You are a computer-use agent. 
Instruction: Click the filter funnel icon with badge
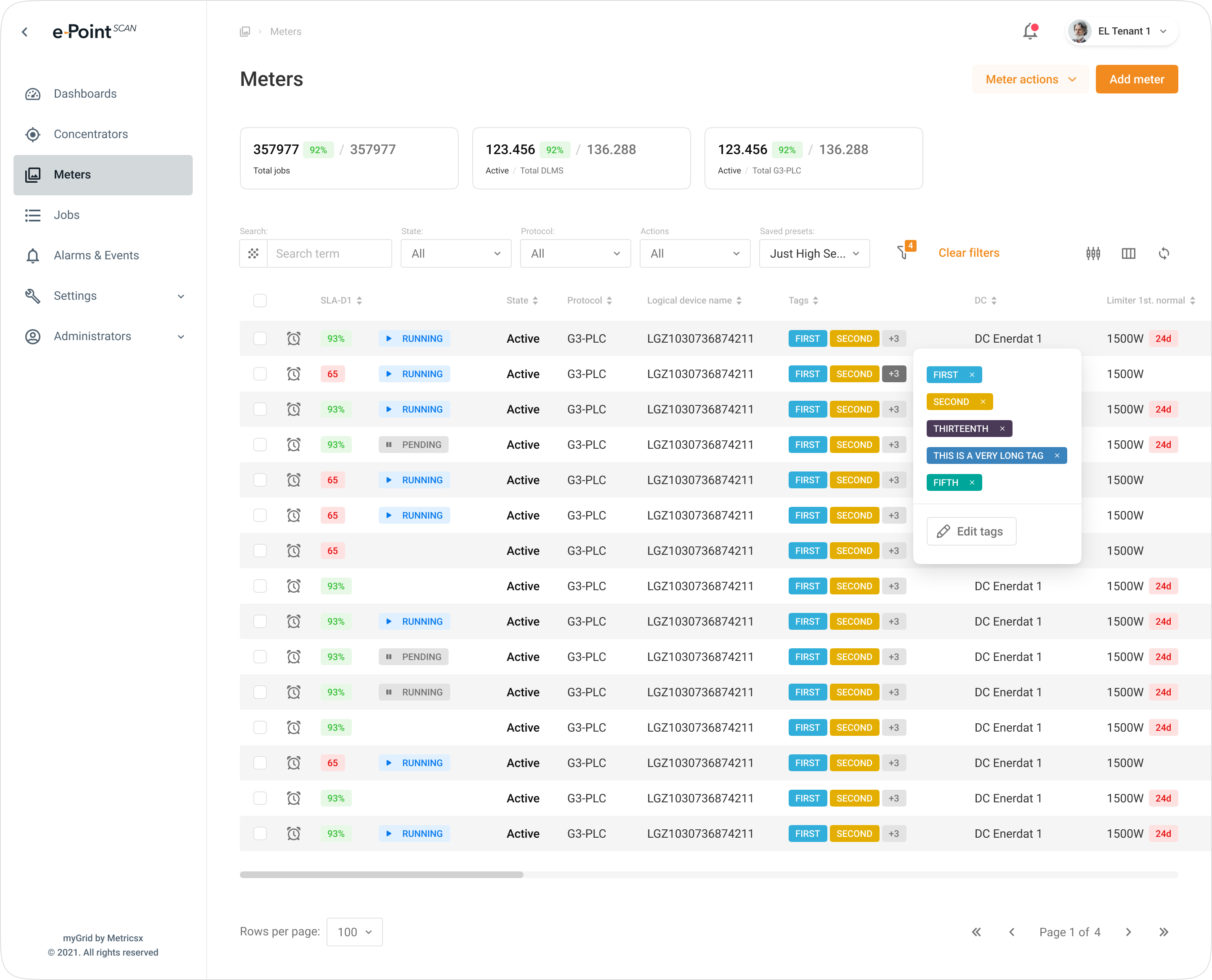click(x=903, y=253)
